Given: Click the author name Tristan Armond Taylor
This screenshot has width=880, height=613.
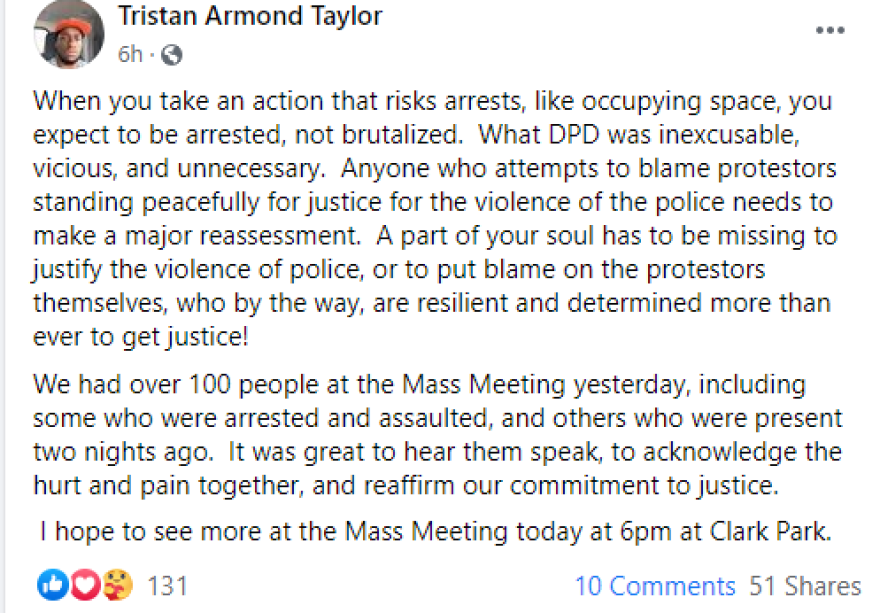Looking at the screenshot, I should (x=250, y=16).
